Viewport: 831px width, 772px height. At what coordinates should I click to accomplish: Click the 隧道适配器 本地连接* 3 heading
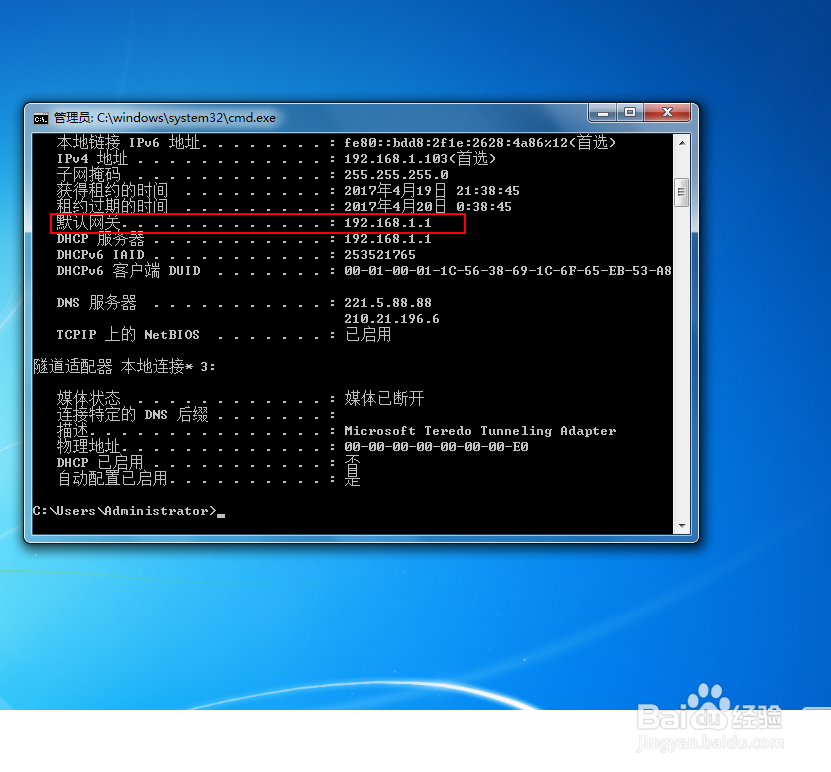tap(124, 367)
